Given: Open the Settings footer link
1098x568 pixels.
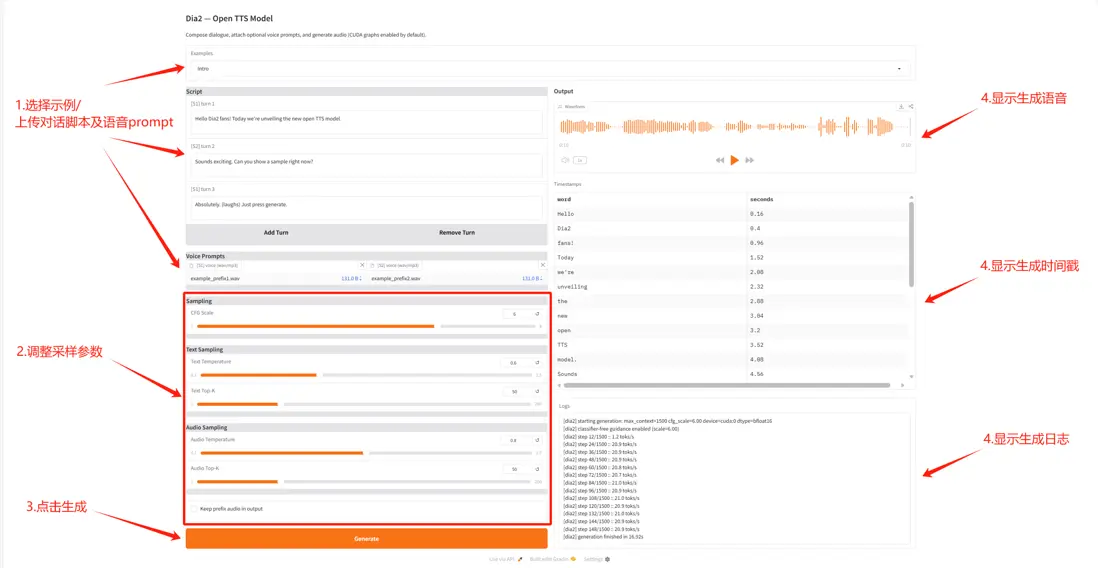Looking at the screenshot, I should pos(597,559).
